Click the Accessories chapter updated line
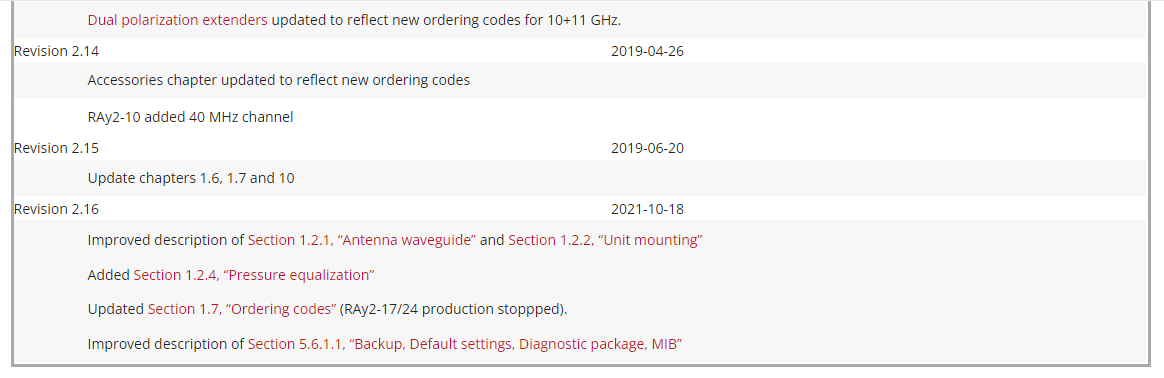Screen dimensions: 1164x378 (279, 79)
